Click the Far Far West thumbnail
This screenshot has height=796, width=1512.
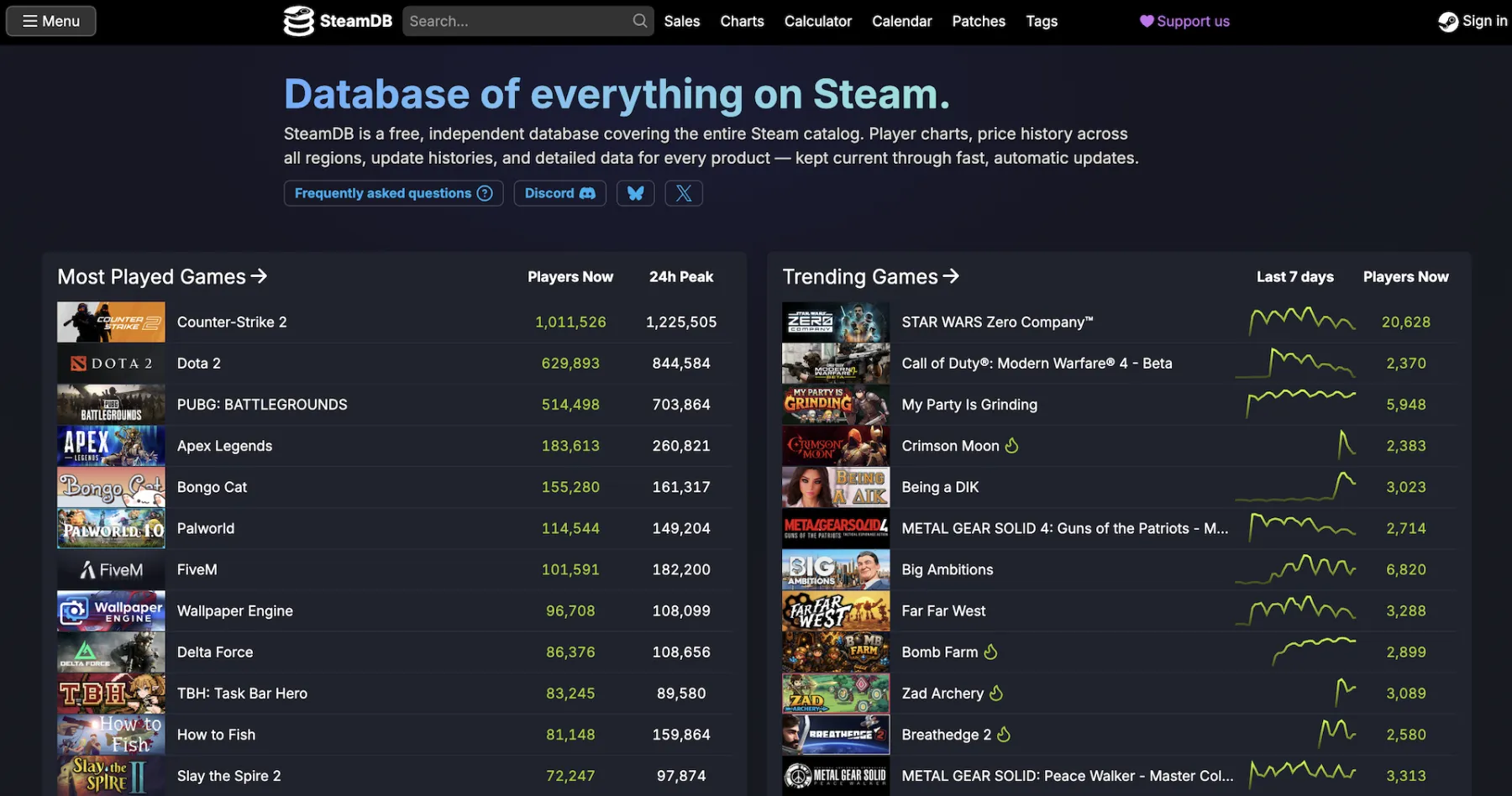pyautogui.click(x=836, y=610)
